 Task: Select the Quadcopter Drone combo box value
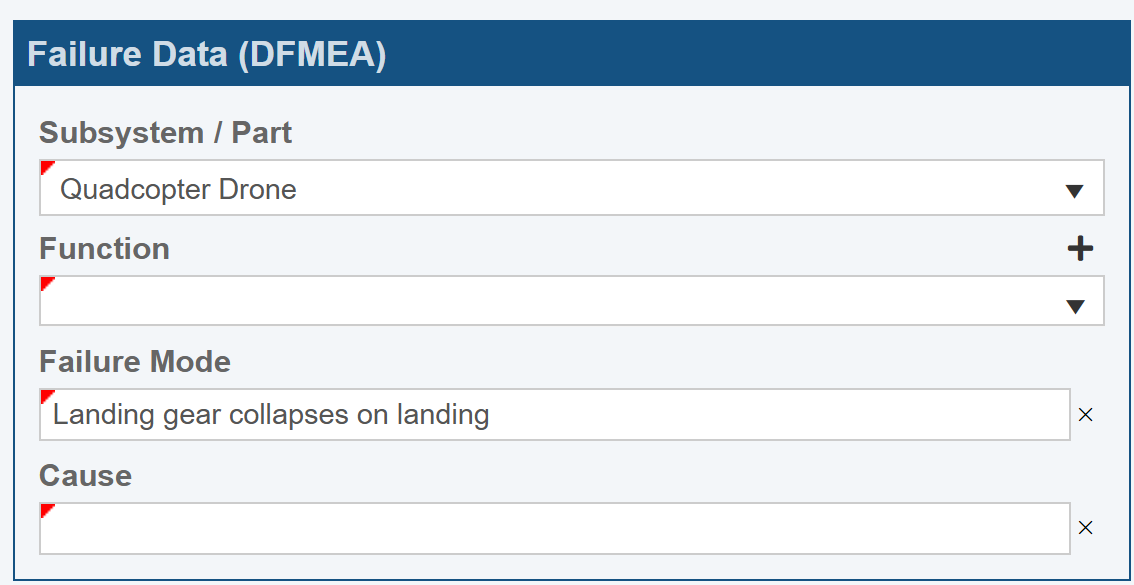(178, 189)
